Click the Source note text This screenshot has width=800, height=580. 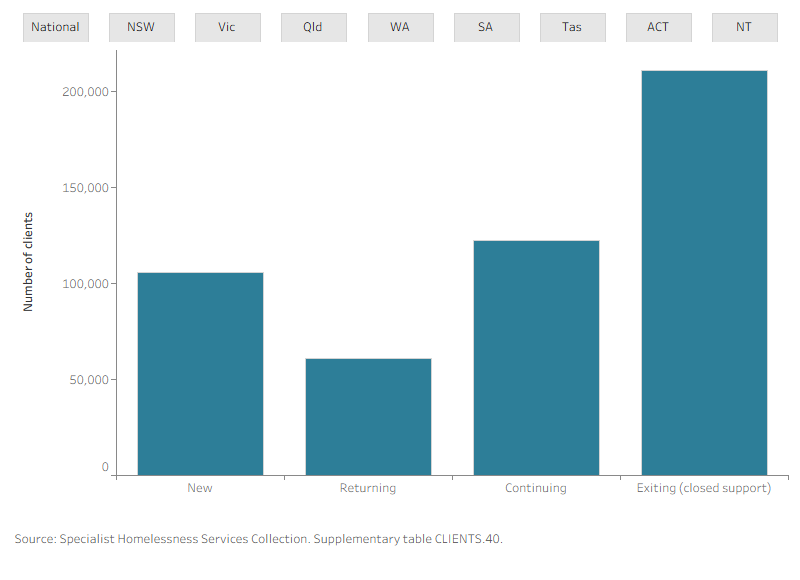point(259,539)
